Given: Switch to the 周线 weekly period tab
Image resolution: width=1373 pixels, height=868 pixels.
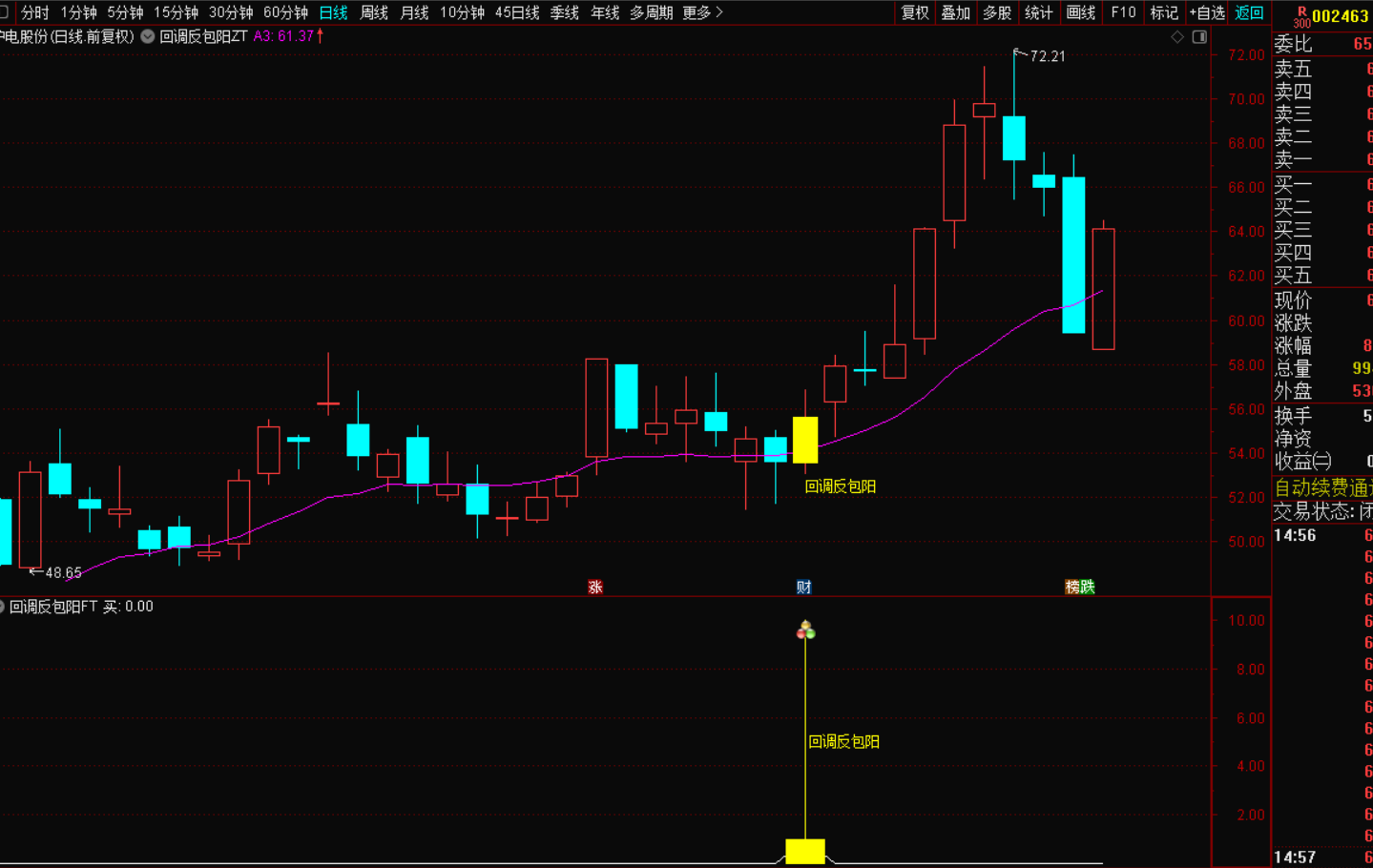Looking at the screenshot, I should click(x=374, y=12).
